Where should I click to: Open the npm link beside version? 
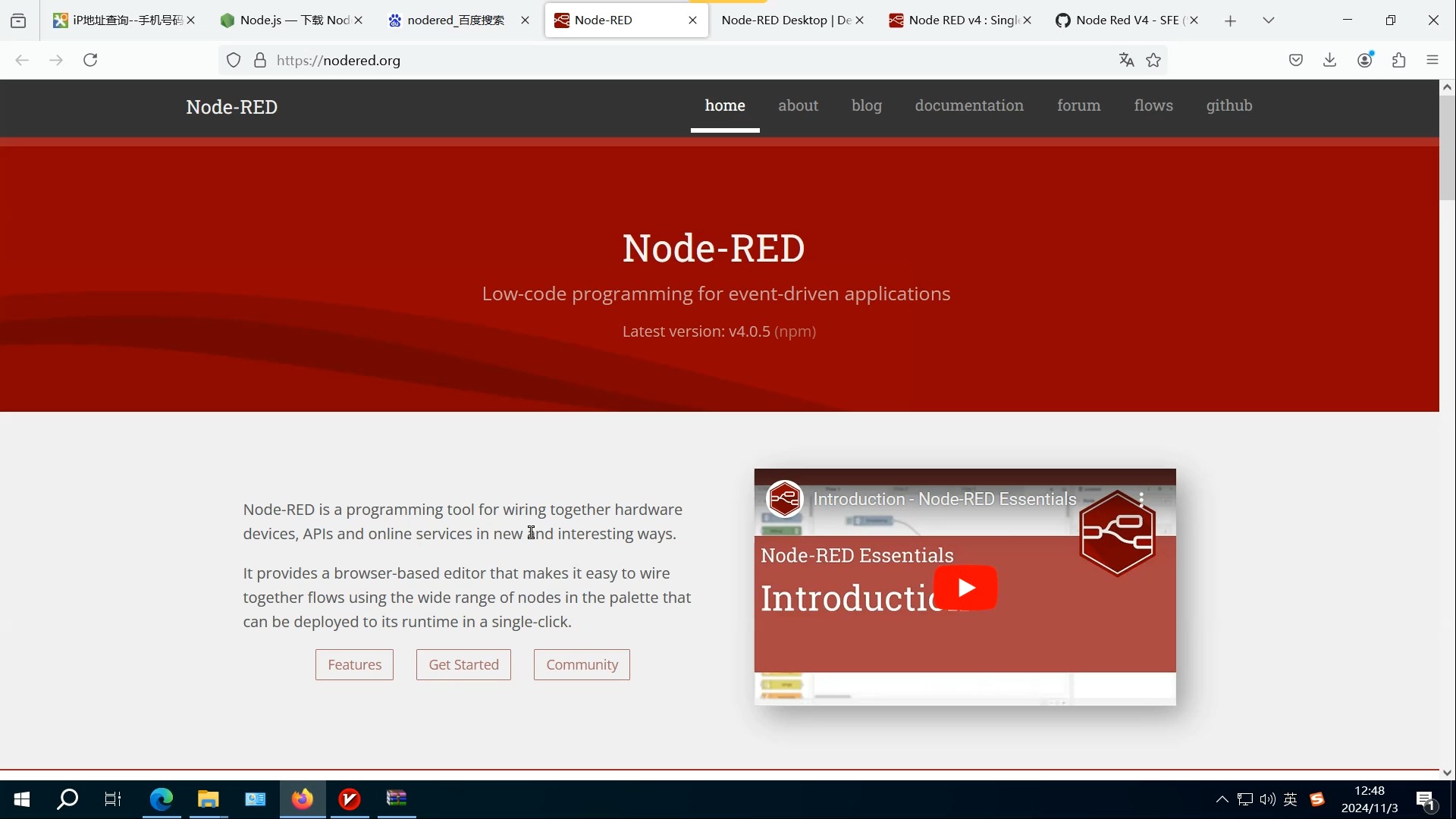pyautogui.click(x=795, y=331)
